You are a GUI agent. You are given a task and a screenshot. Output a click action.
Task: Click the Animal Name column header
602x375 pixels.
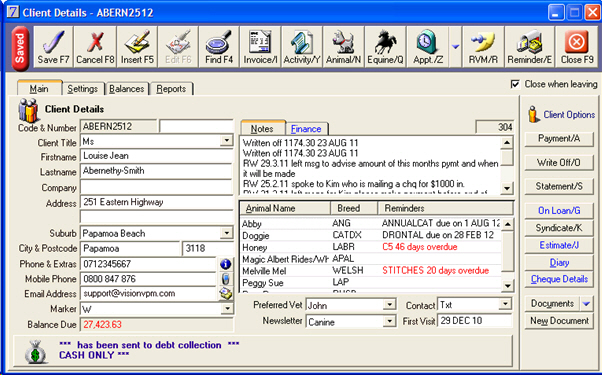pyautogui.click(x=286, y=208)
